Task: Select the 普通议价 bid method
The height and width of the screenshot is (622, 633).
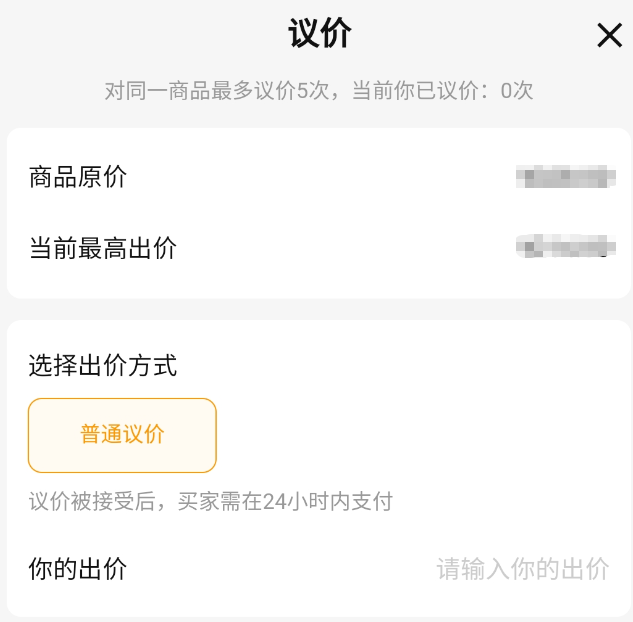Action: point(122,435)
